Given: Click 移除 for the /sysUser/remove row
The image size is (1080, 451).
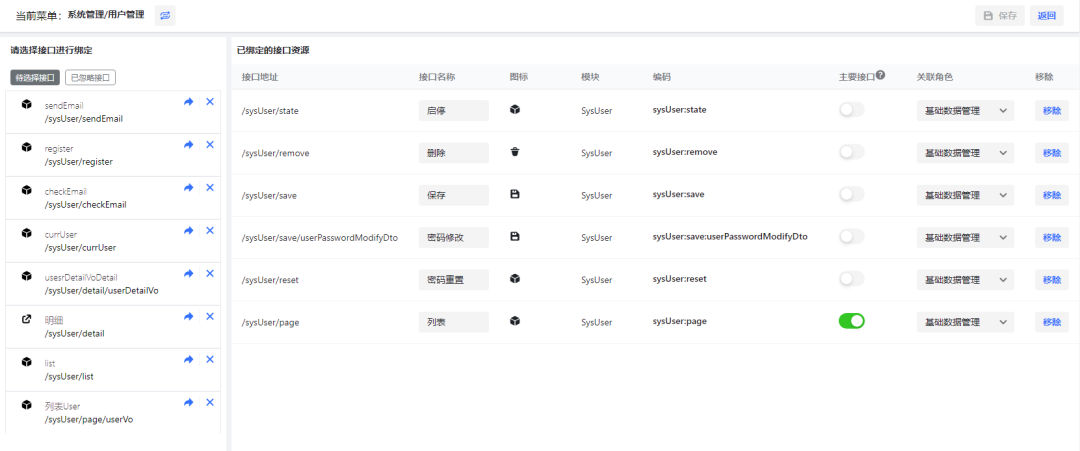Looking at the screenshot, I should pyautogui.click(x=1051, y=153).
